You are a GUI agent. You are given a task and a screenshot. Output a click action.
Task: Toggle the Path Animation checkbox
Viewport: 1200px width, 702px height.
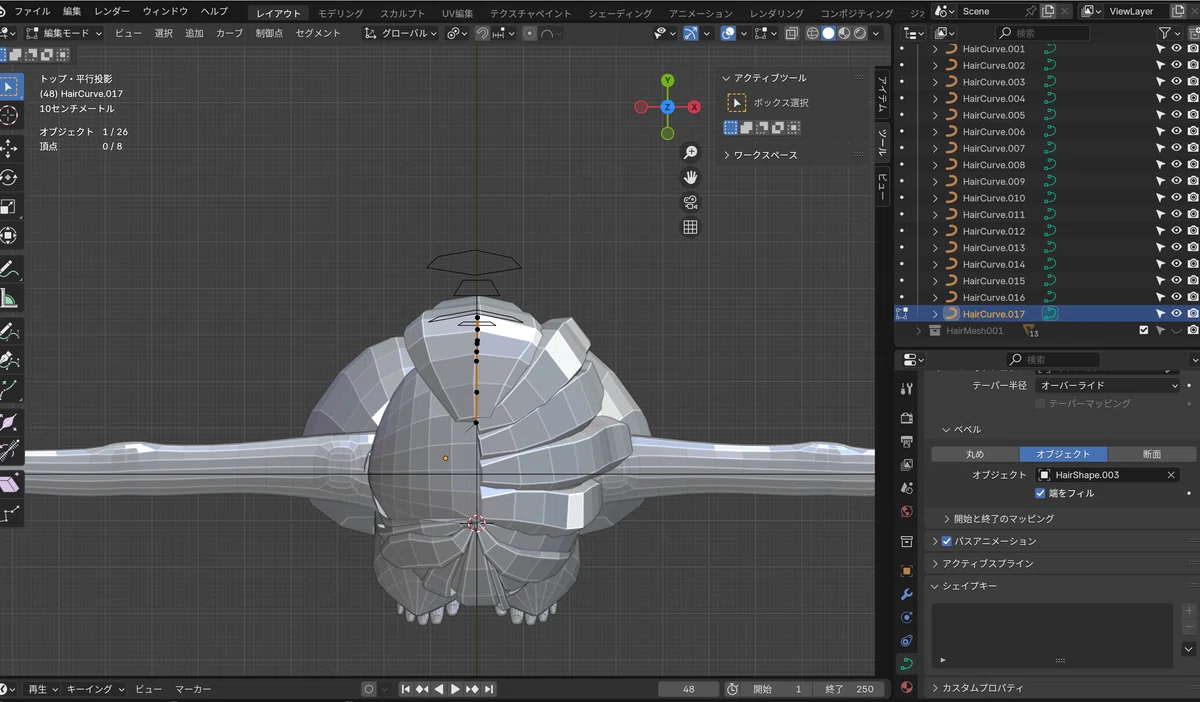947,541
